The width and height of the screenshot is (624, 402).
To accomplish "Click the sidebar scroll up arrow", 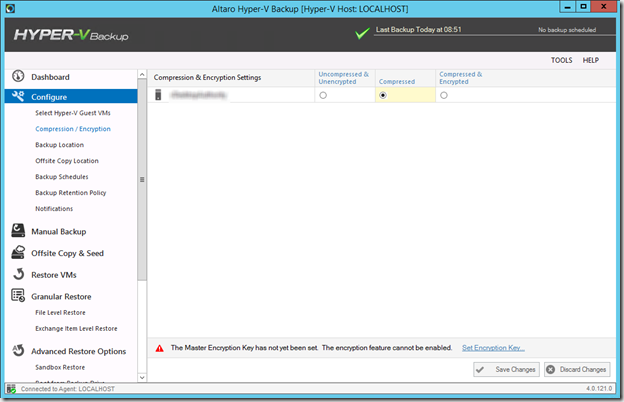I will [142, 74].
